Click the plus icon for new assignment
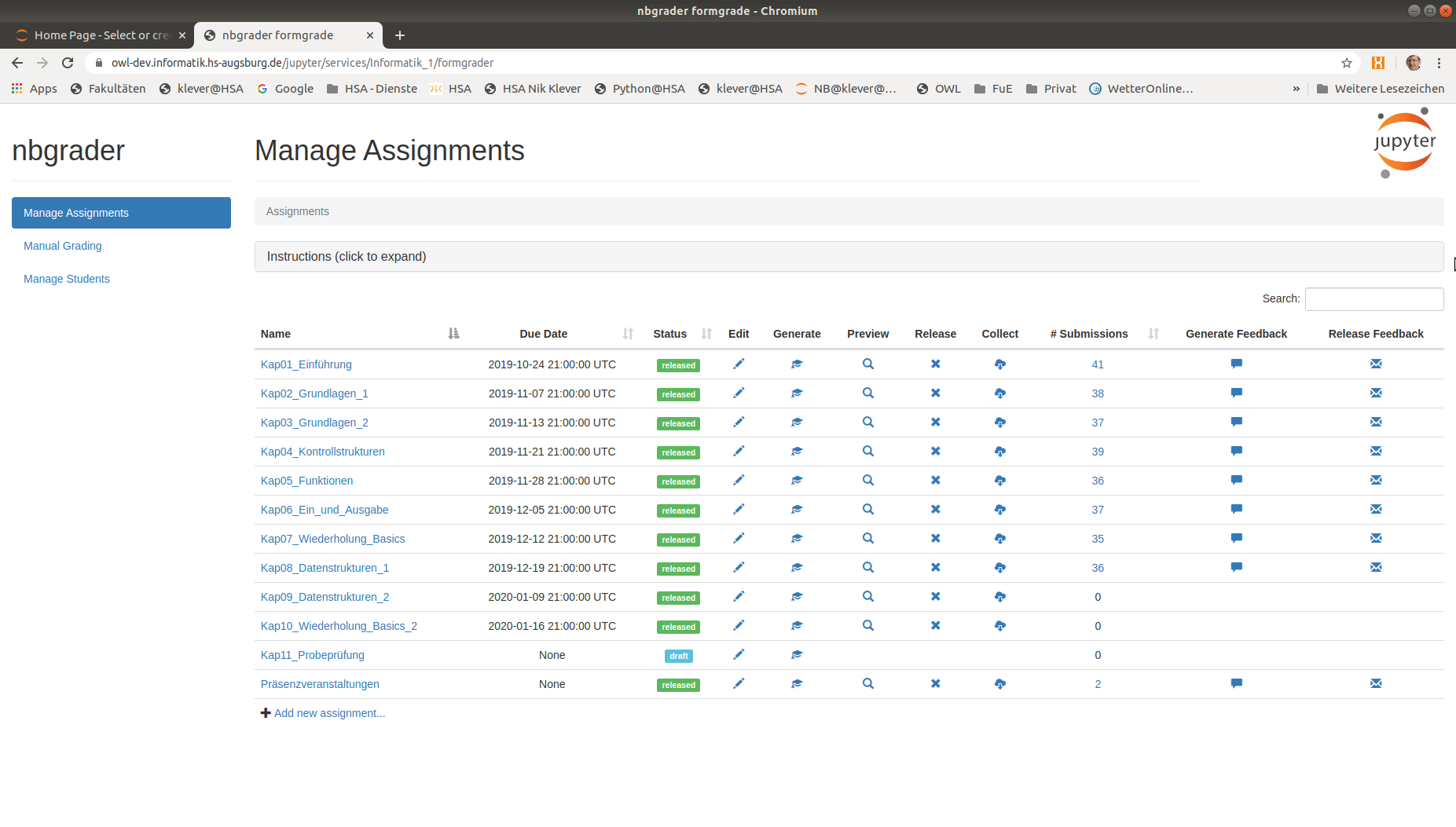Viewport: 1456px width, 827px height. pos(266,713)
